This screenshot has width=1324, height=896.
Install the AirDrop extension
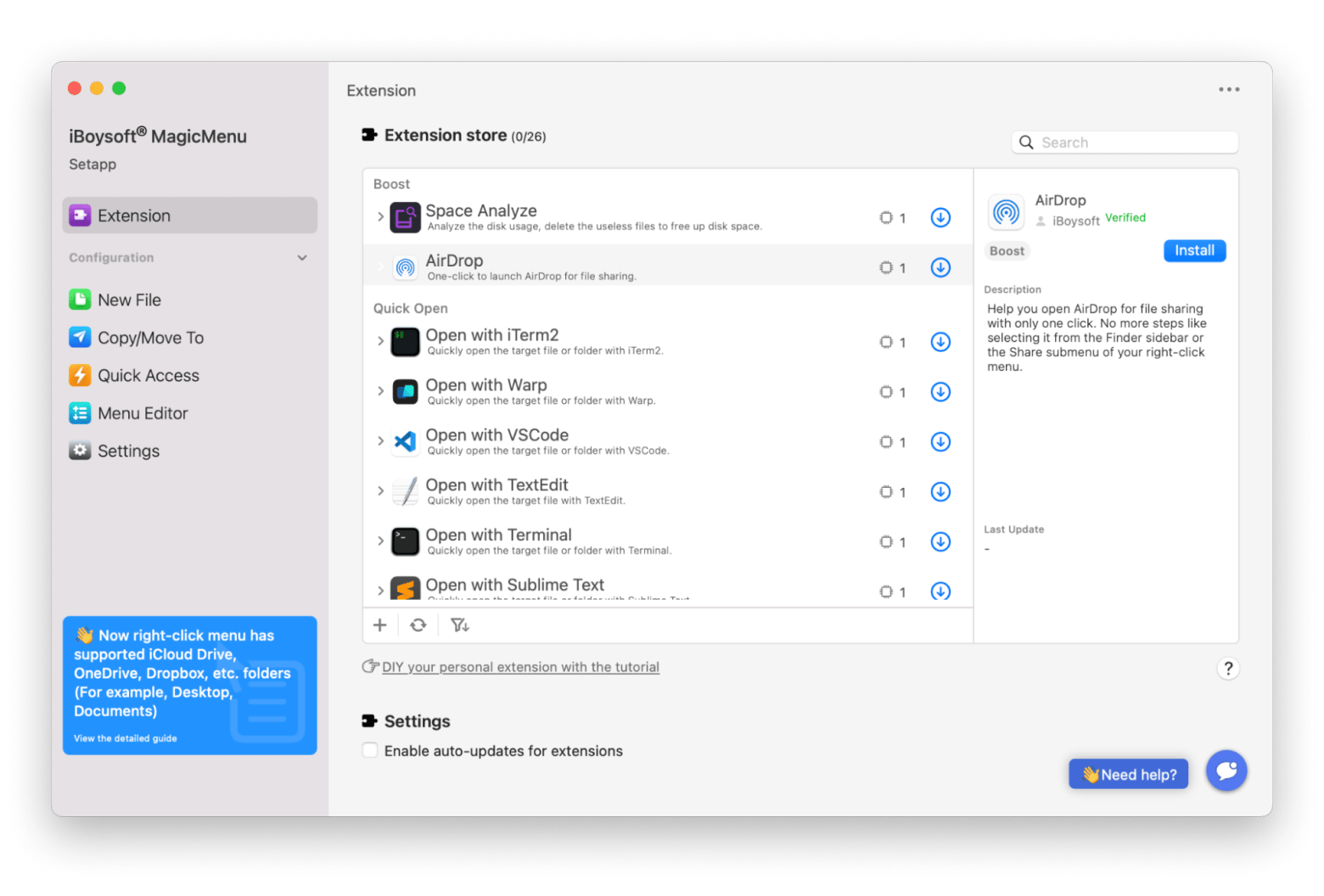[x=1194, y=250]
